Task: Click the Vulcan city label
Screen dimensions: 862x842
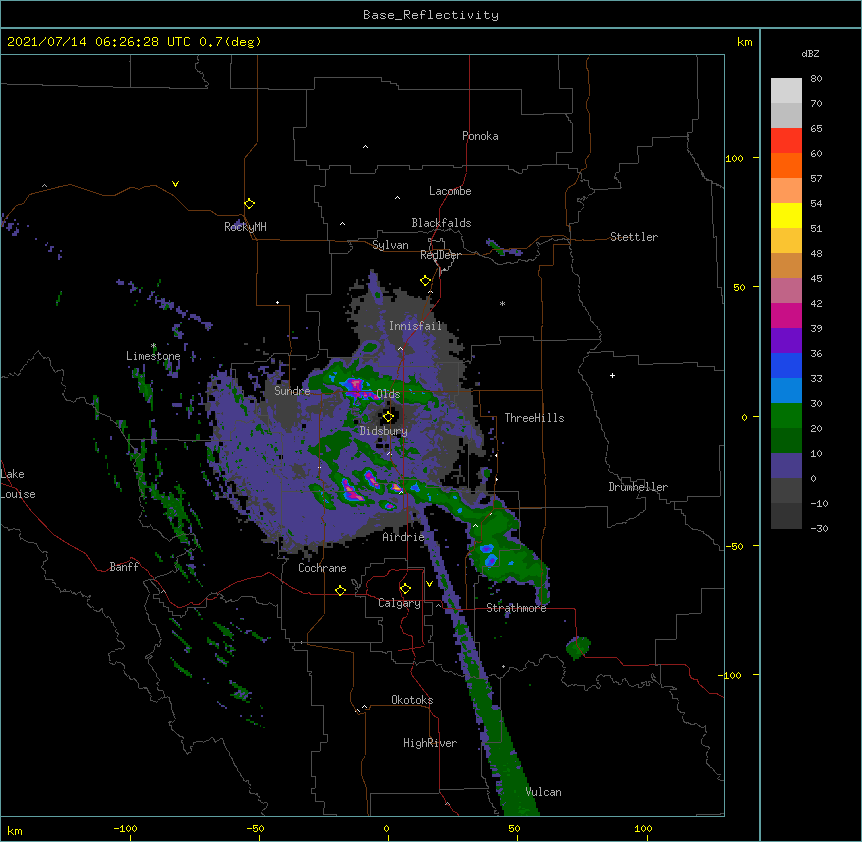Action: coord(543,792)
